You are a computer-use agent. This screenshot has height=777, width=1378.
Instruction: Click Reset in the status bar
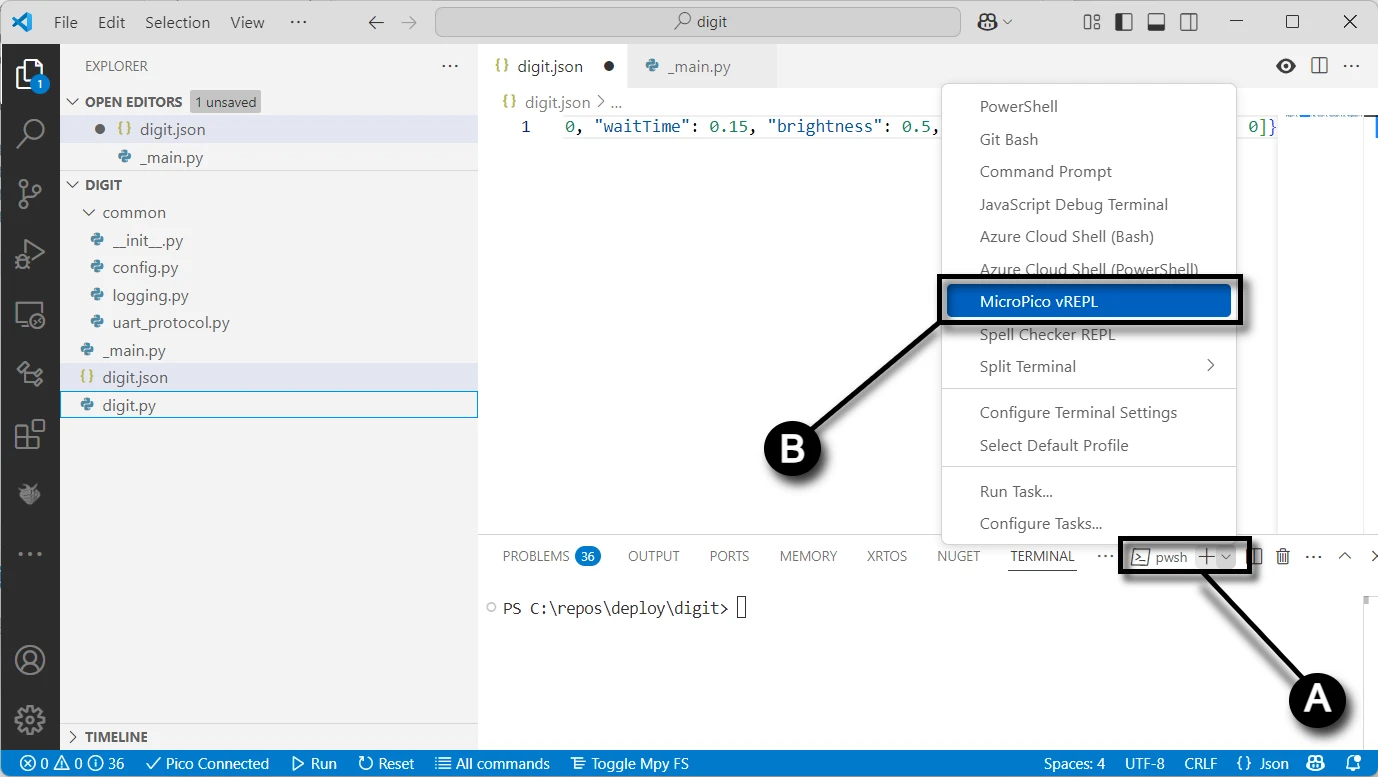(386, 764)
